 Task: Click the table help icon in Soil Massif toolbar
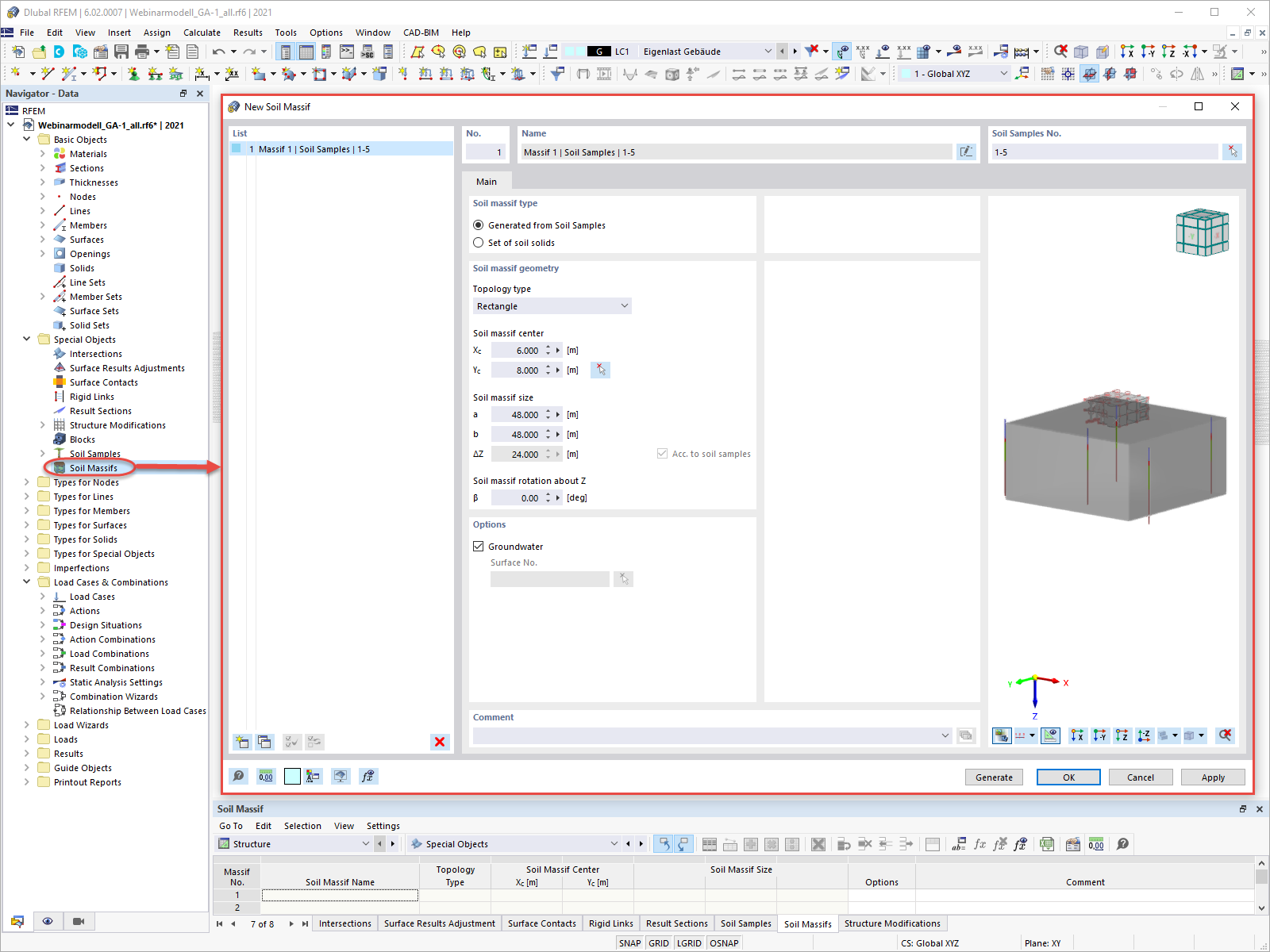click(x=1122, y=844)
